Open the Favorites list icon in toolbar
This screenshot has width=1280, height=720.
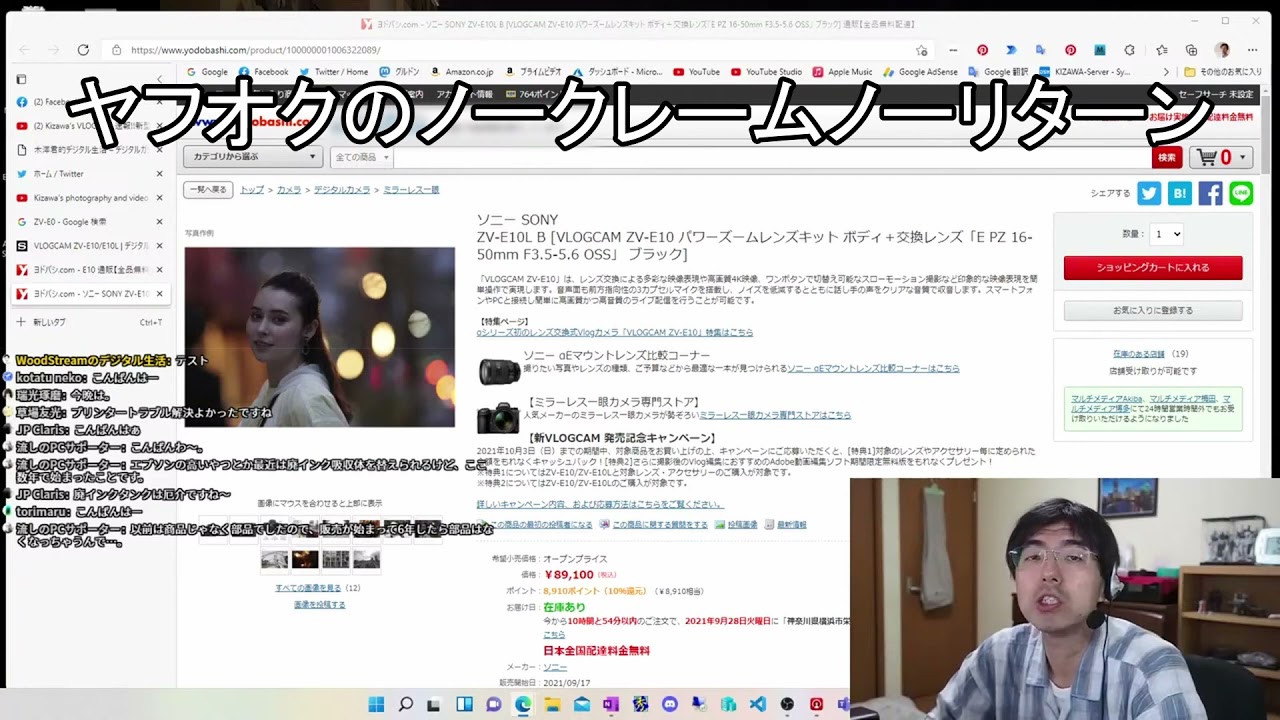tap(1161, 50)
